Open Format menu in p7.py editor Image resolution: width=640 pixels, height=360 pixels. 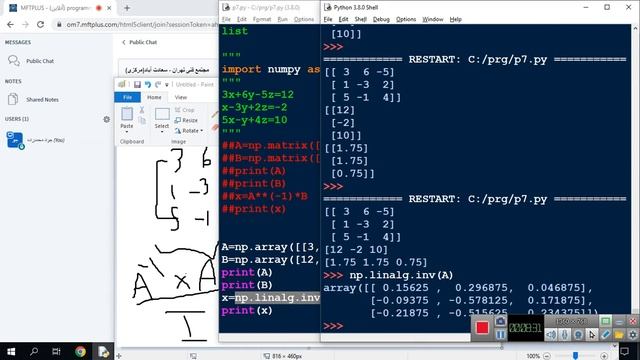(x=262, y=19)
